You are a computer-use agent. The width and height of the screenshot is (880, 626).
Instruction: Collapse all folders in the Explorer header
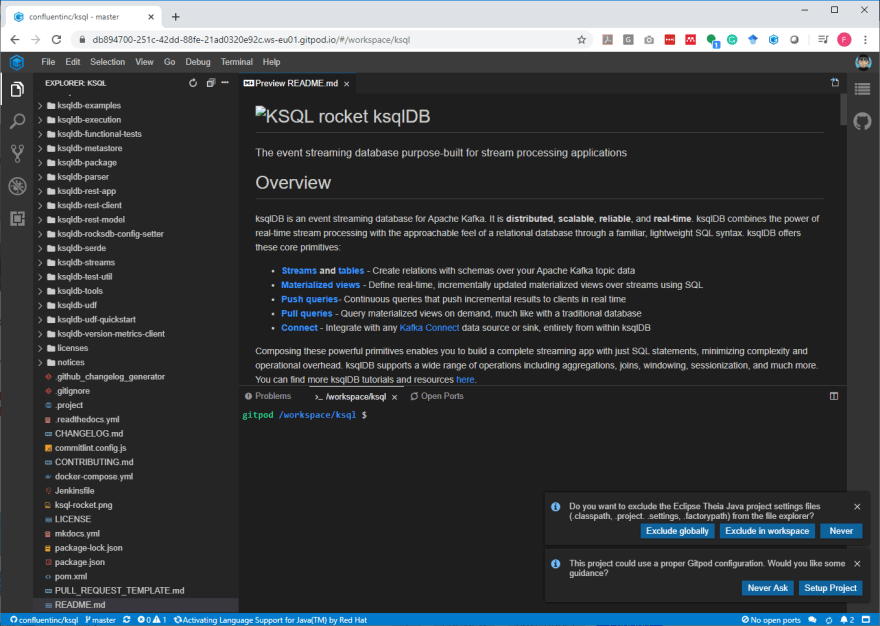pyautogui.click(x=210, y=84)
